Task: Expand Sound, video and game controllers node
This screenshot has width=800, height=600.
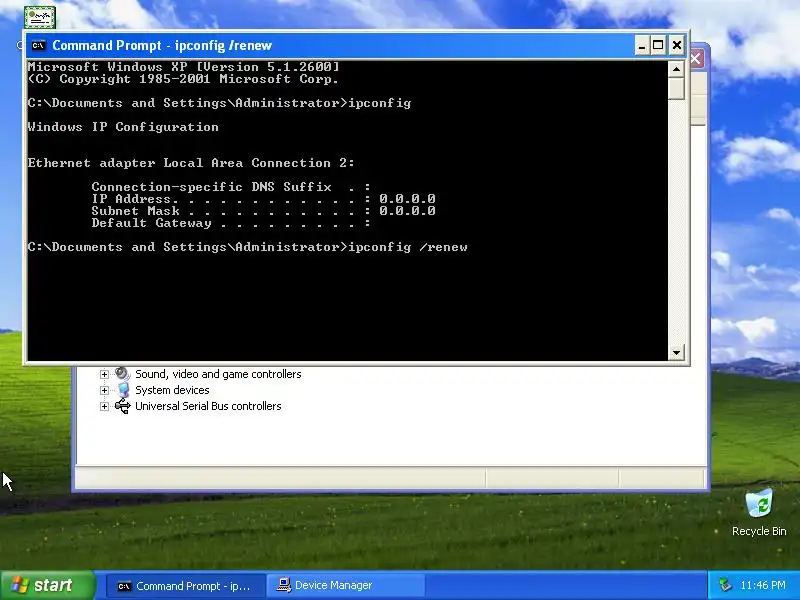Action: (104, 374)
